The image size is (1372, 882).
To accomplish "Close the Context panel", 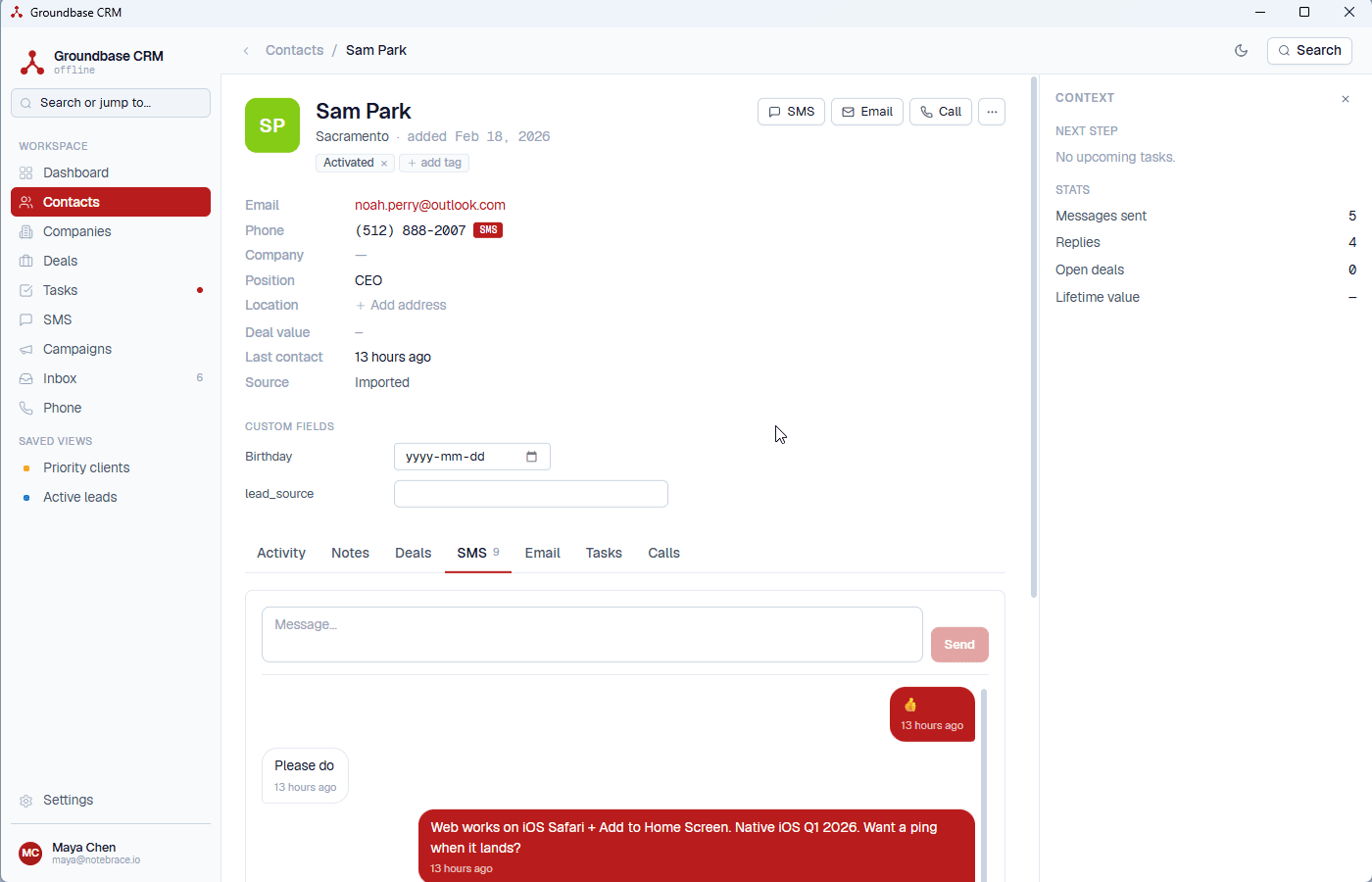I will click(x=1346, y=99).
